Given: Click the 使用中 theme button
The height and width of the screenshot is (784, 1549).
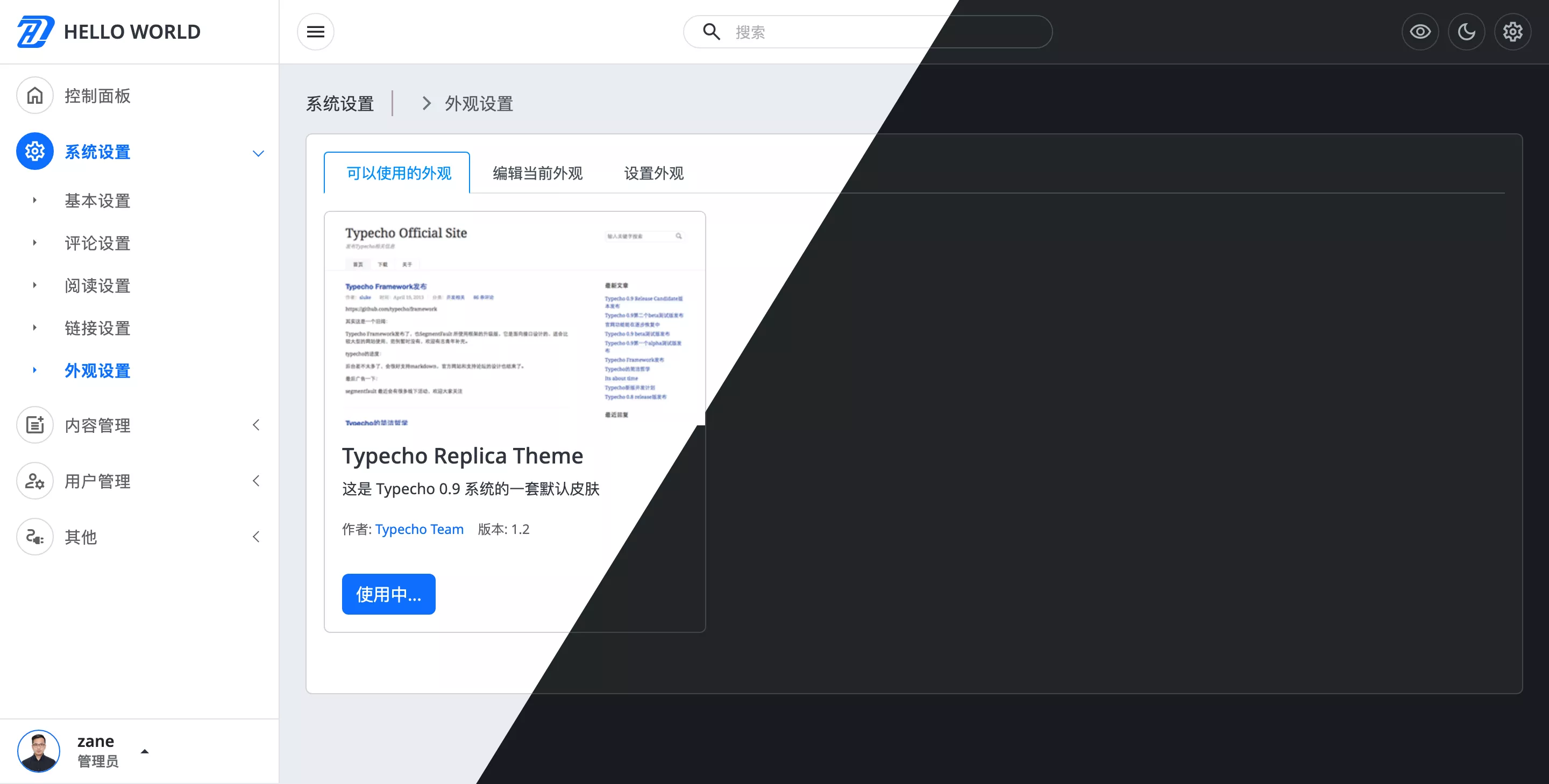Looking at the screenshot, I should (x=388, y=594).
